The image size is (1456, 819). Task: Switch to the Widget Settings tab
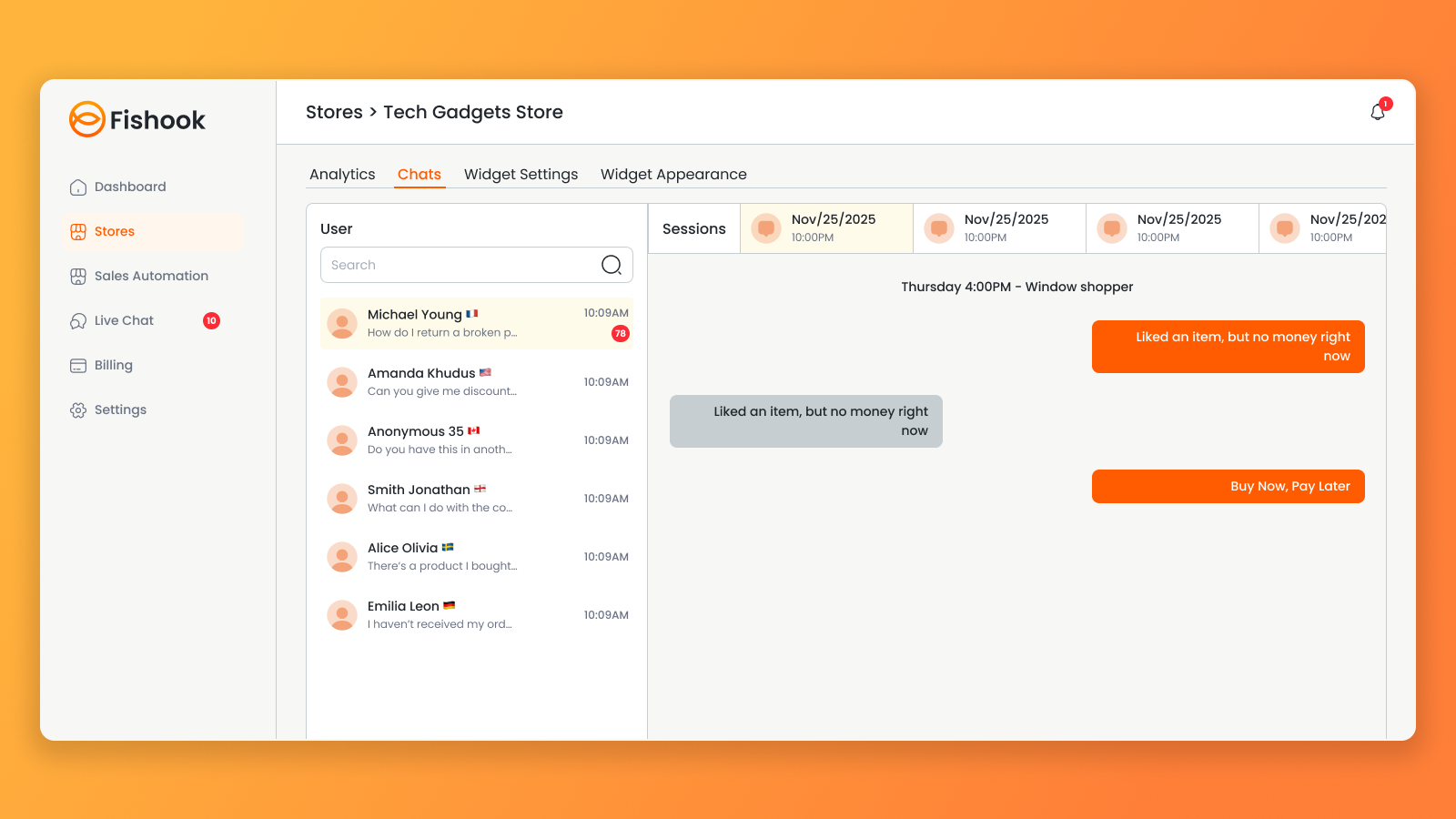[x=521, y=174]
